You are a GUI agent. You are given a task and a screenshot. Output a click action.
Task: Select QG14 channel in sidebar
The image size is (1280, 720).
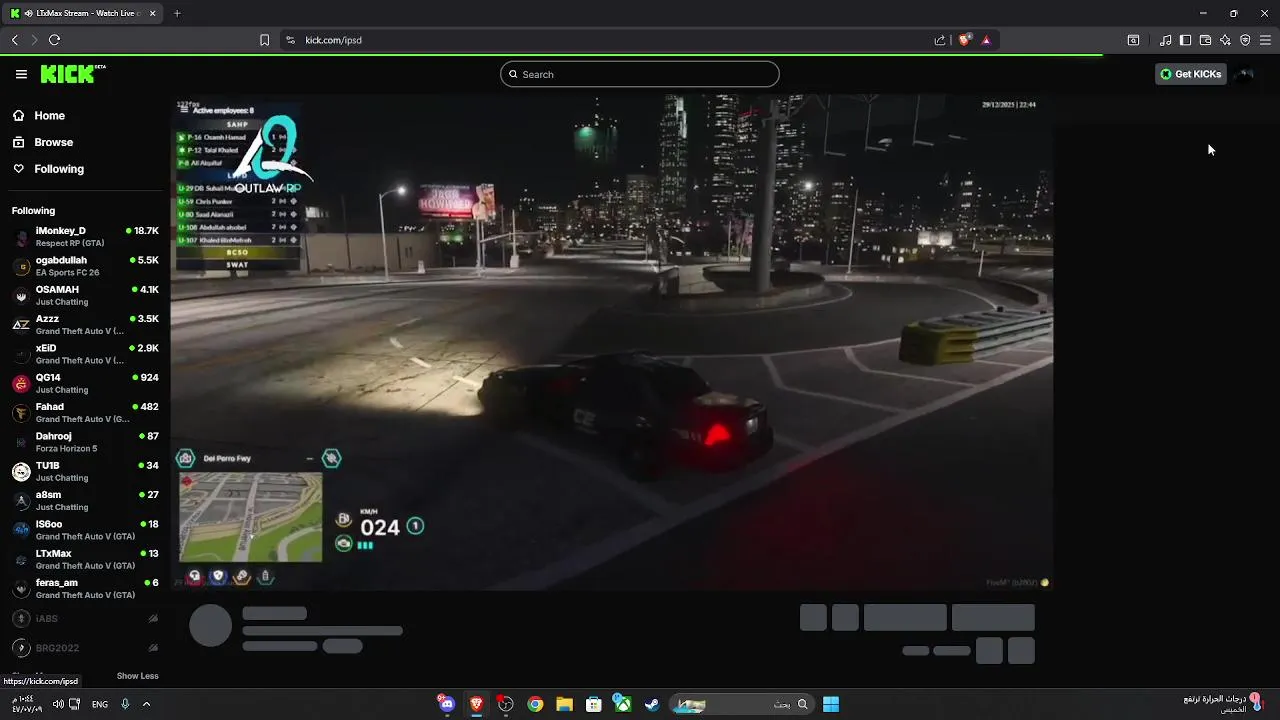click(85, 383)
